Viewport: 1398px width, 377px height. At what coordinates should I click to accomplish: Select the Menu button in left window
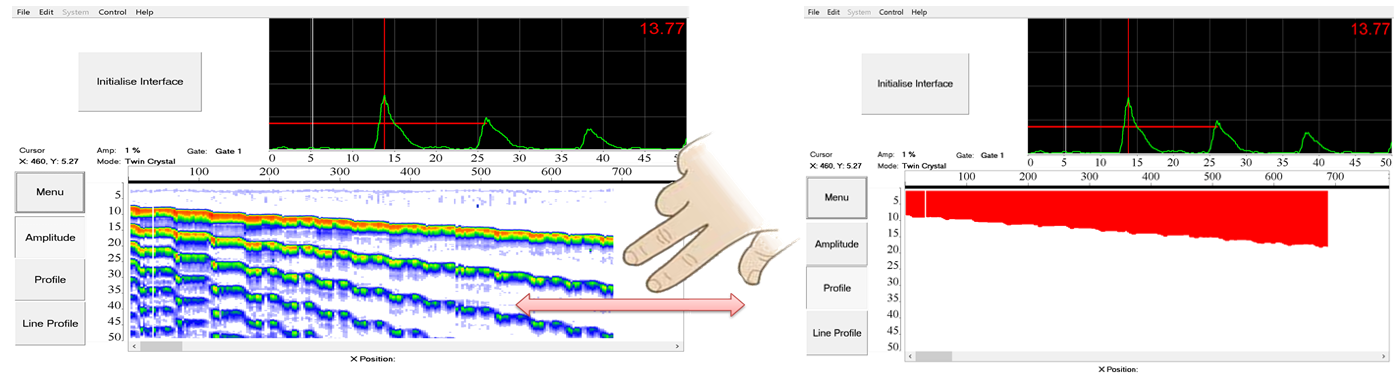(50, 192)
